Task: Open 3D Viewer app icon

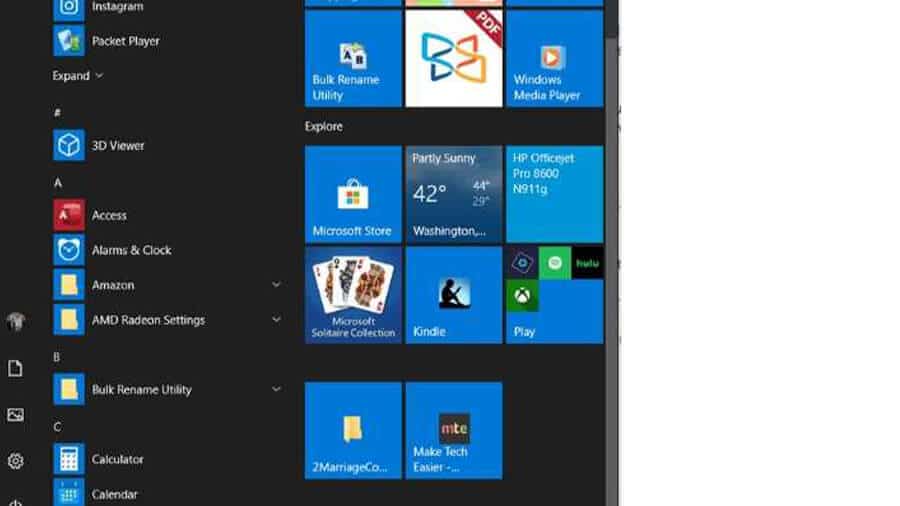Action: point(69,145)
